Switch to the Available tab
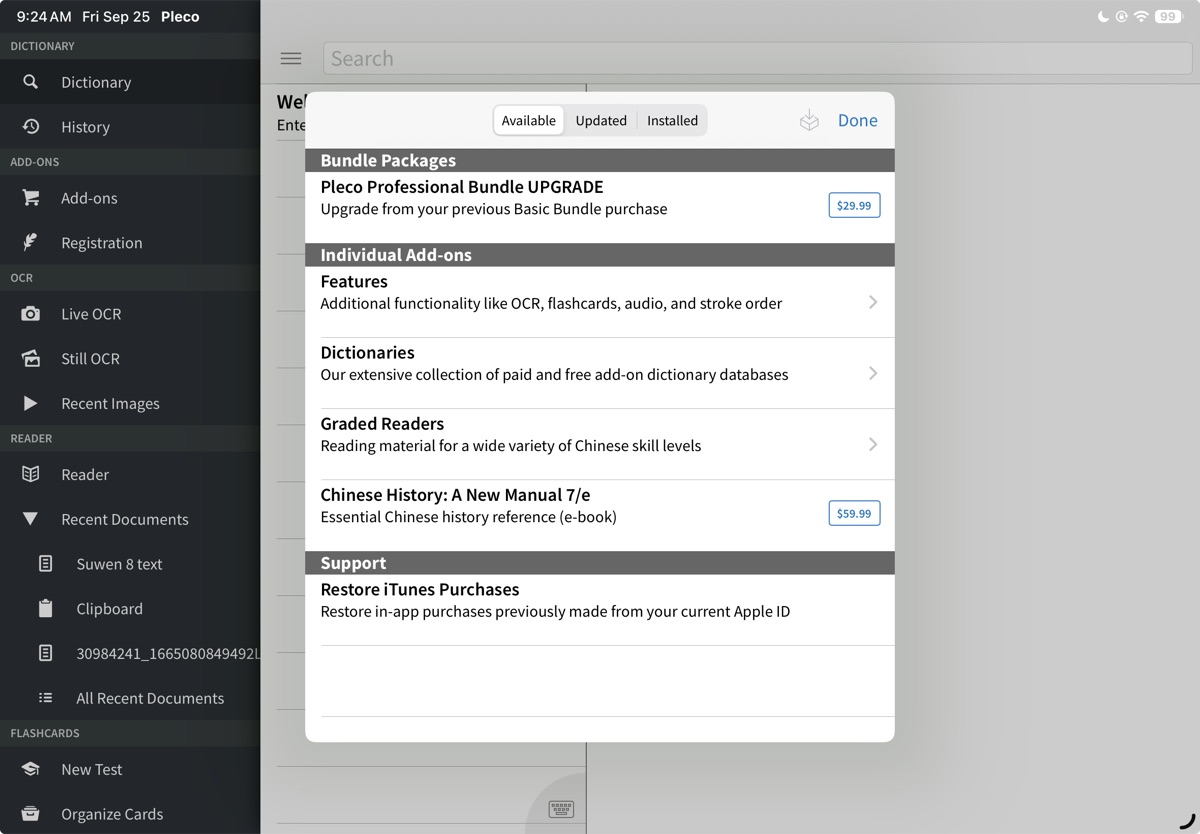The image size is (1200, 834). (529, 120)
